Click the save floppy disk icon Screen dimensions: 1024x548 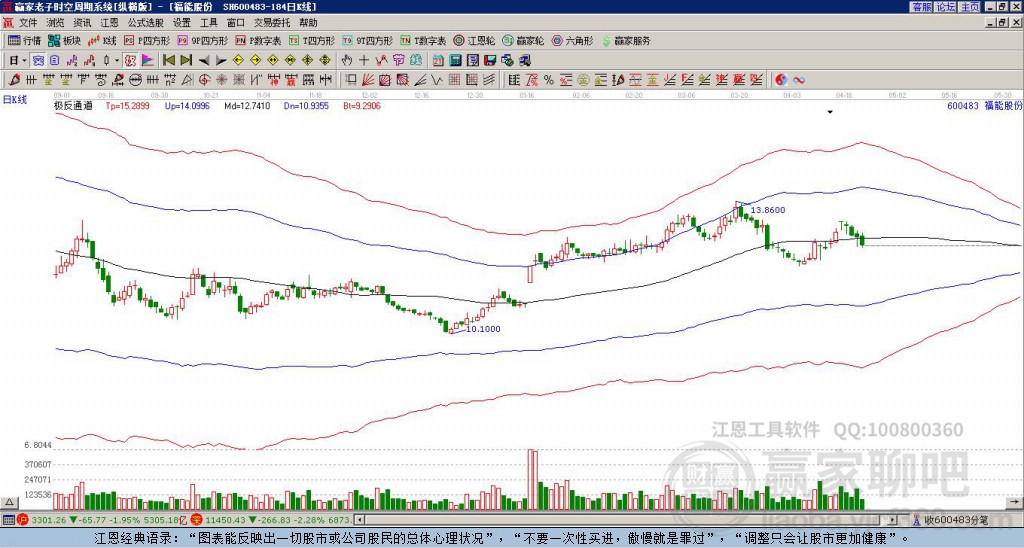point(490,60)
